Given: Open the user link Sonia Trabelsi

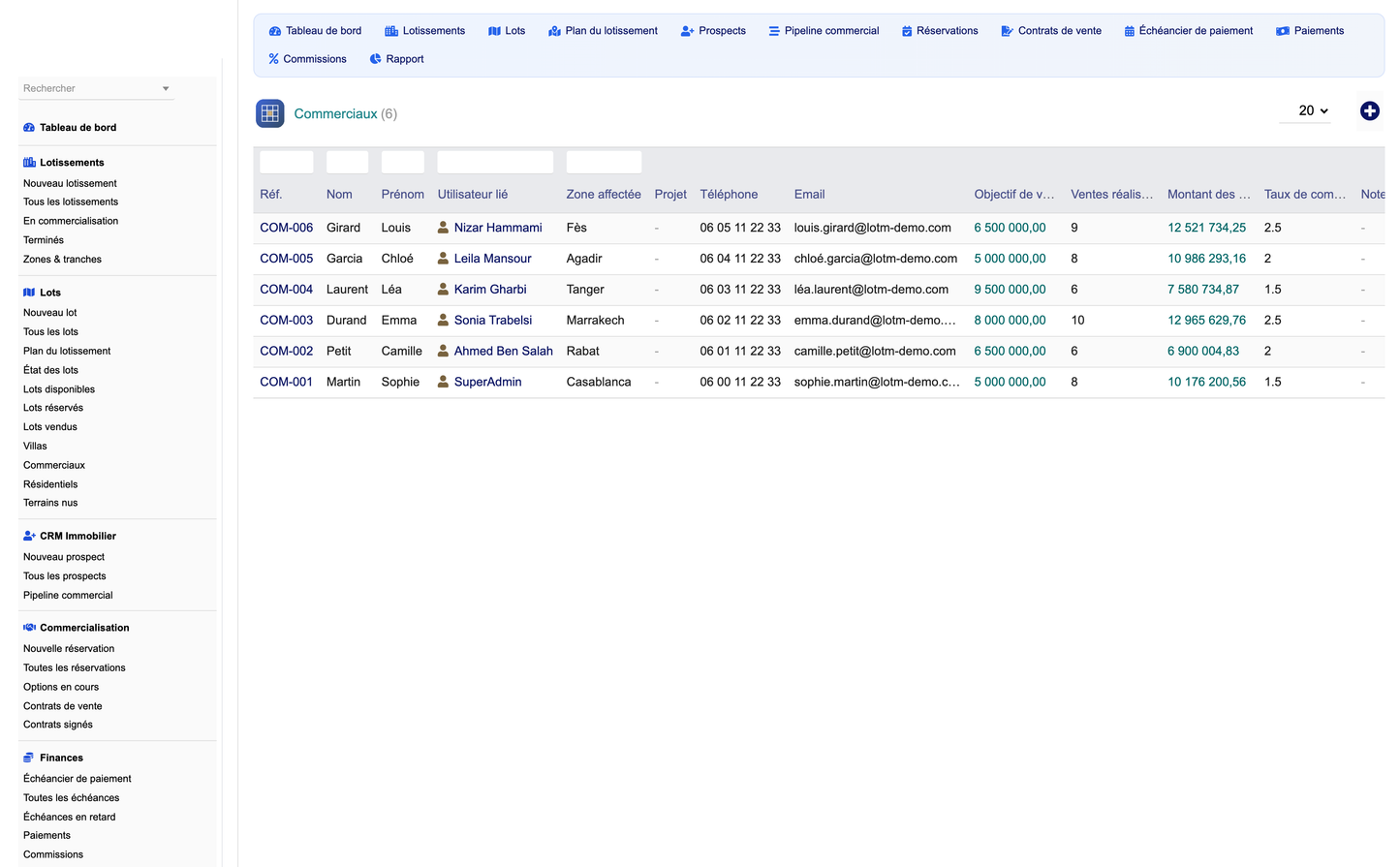Looking at the screenshot, I should (x=493, y=321).
